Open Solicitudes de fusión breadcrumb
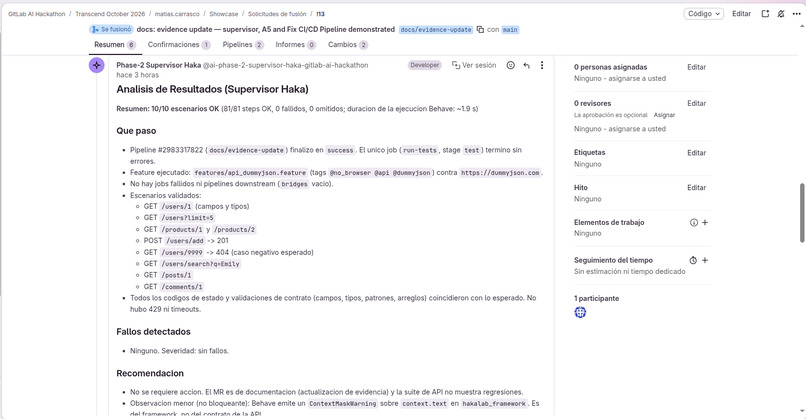This screenshot has height=419, width=806. point(277,14)
